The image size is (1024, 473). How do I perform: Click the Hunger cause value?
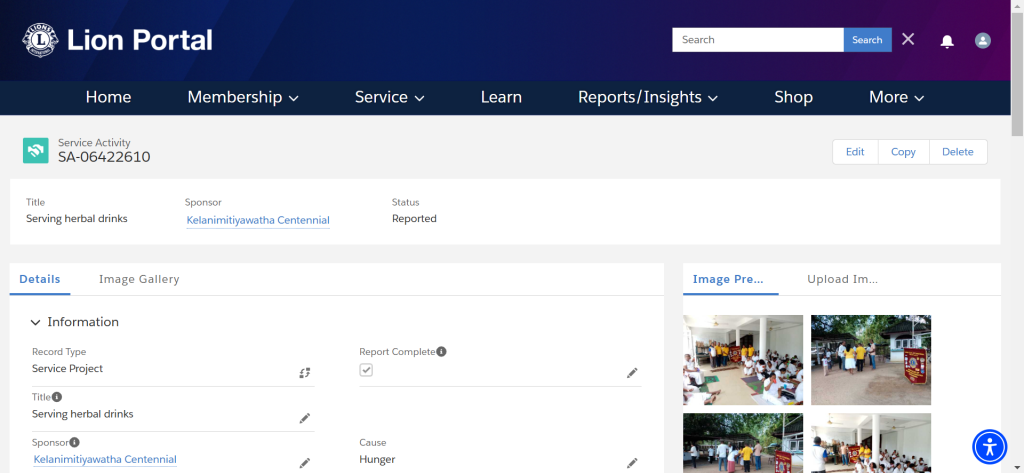coord(377,459)
